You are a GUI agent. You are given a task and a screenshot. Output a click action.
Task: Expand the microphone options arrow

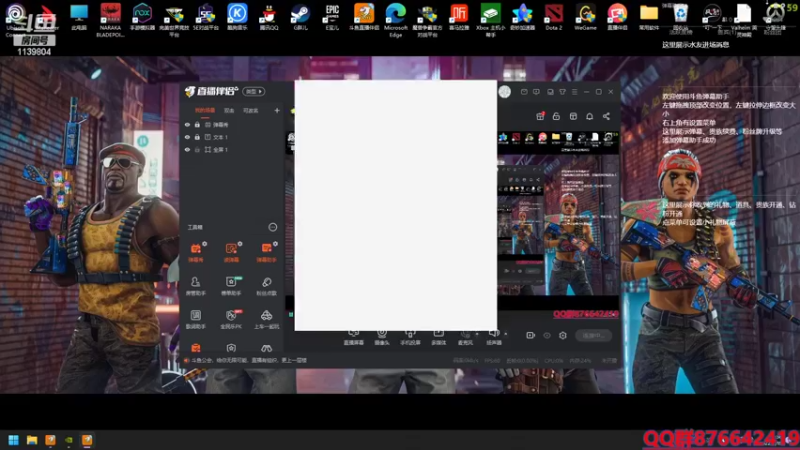pyautogui.click(x=477, y=334)
